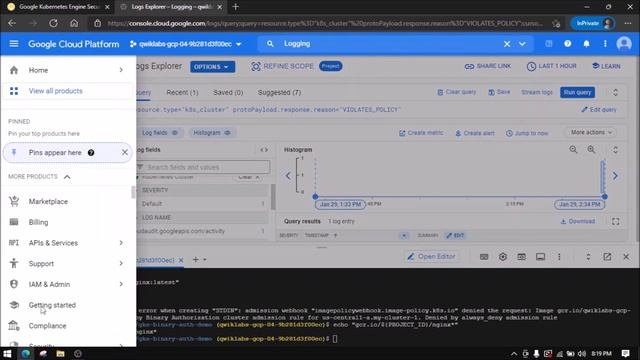Click the help icon beside Pins appear here
Viewport: 640px width, 360px height.
pos(91,153)
